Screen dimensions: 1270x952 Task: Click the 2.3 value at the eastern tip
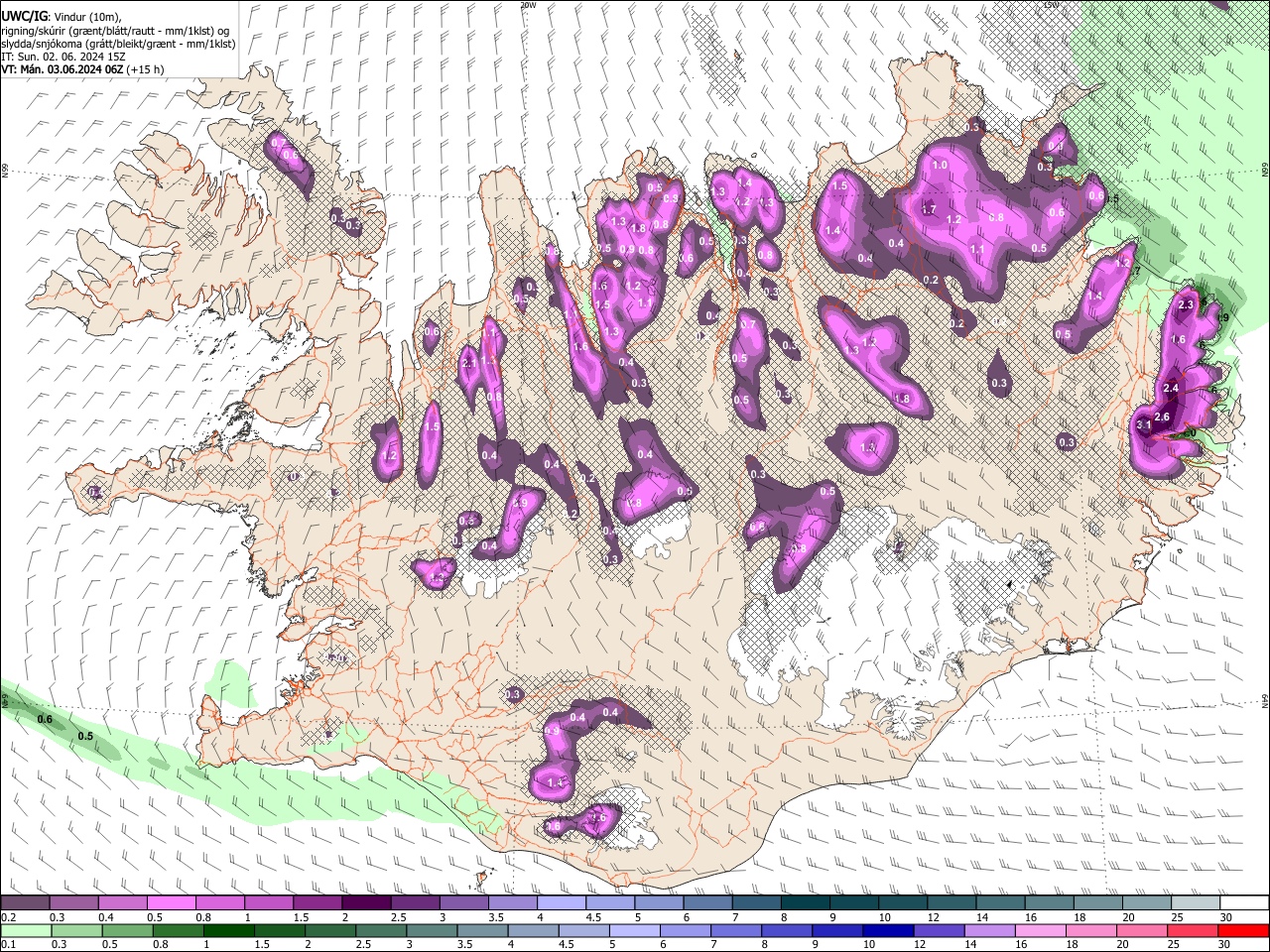(x=1186, y=305)
